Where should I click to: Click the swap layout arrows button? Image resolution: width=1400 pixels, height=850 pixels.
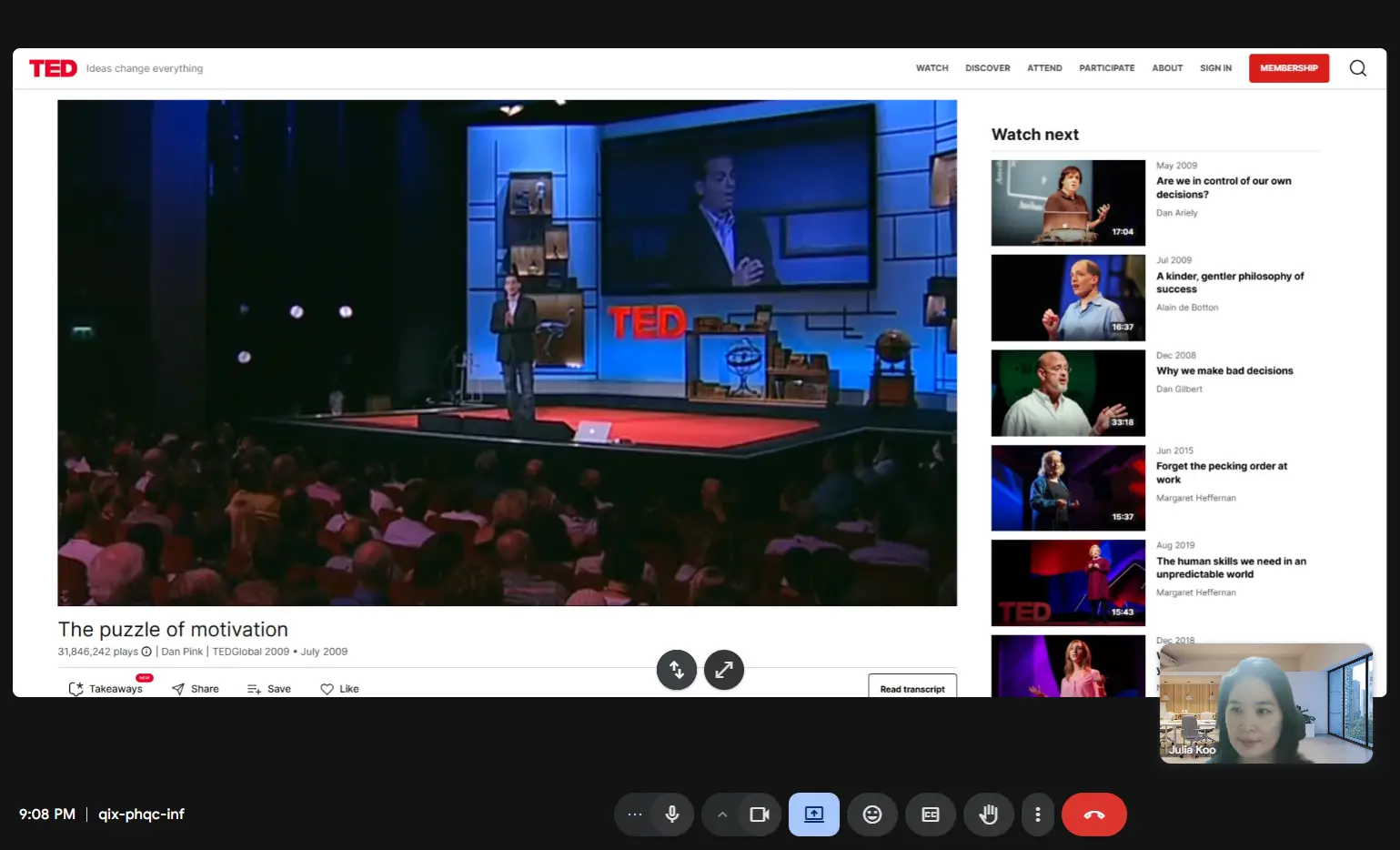click(x=677, y=670)
